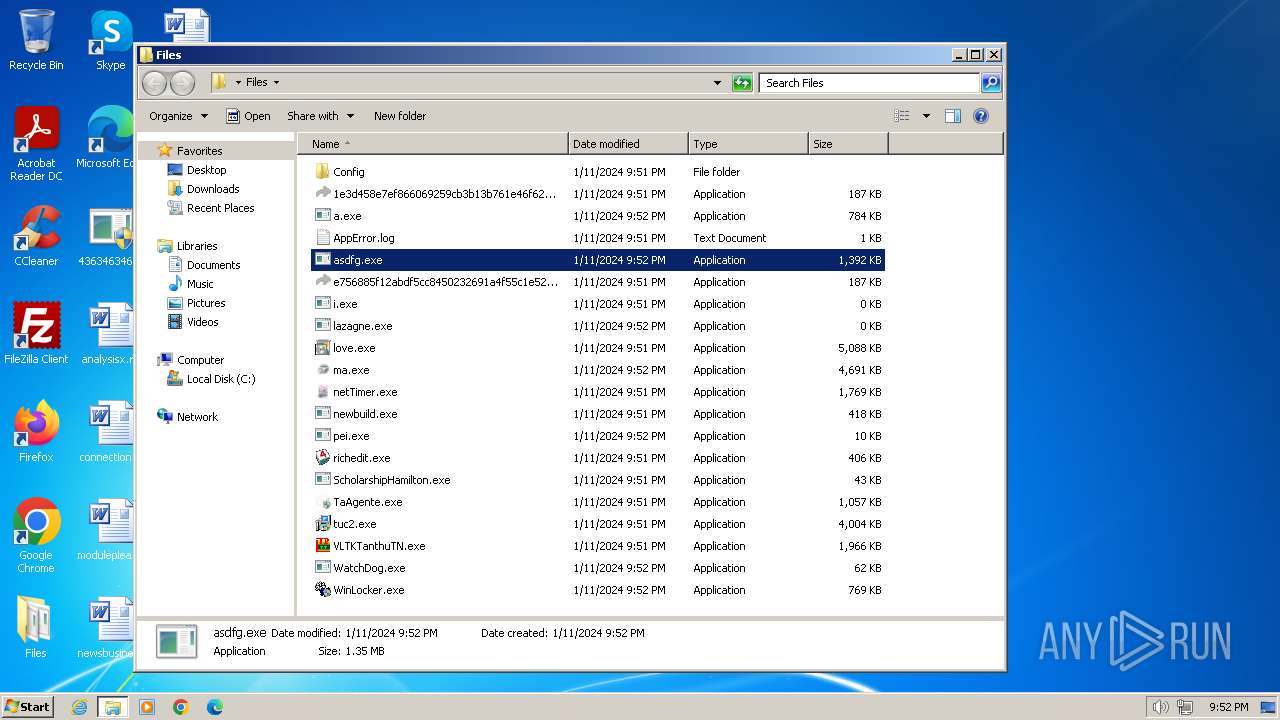Open Local Disk (C:)
Viewport: 1280px width, 720px height.
pos(220,379)
